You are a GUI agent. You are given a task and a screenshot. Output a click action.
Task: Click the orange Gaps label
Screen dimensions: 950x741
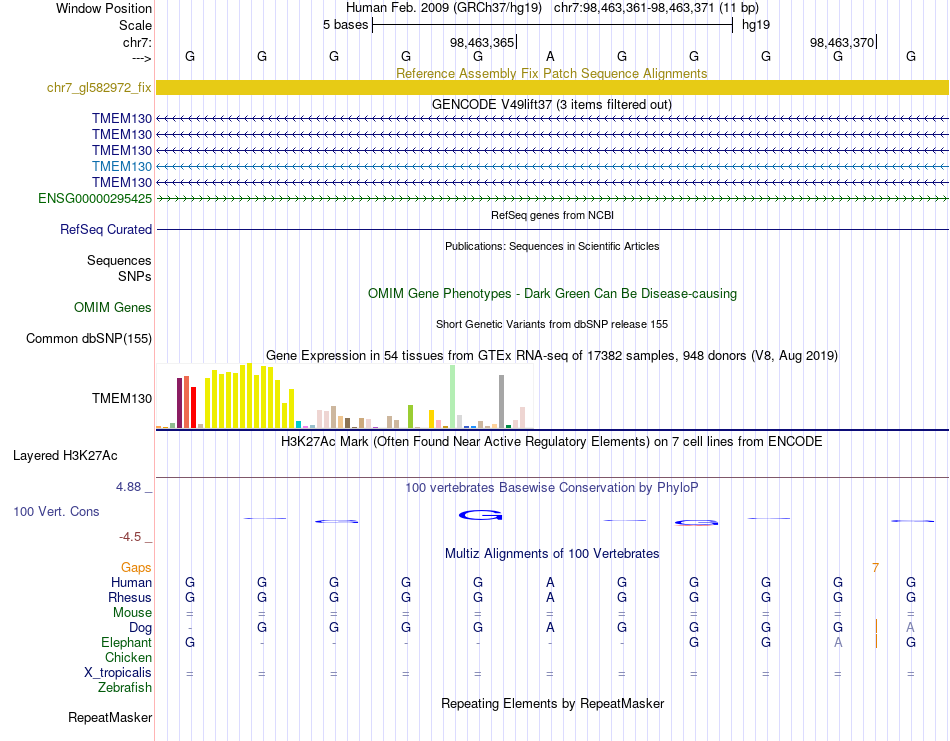click(136, 568)
